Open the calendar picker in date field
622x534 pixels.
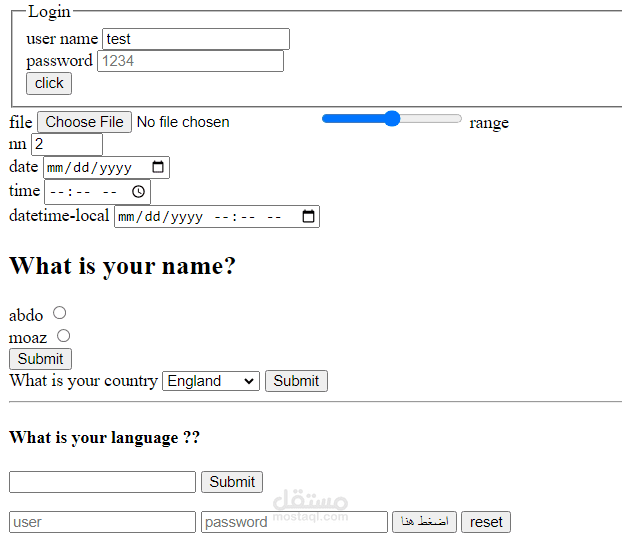tap(158, 167)
